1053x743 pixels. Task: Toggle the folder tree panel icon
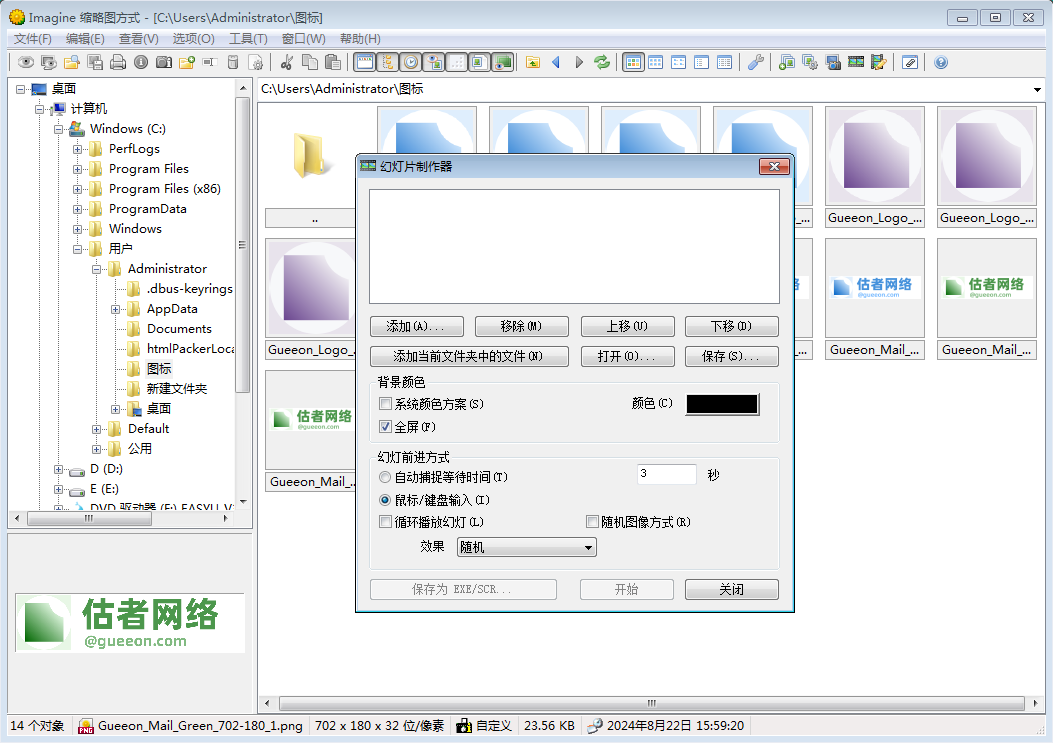pyautogui.click(x=388, y=62)
